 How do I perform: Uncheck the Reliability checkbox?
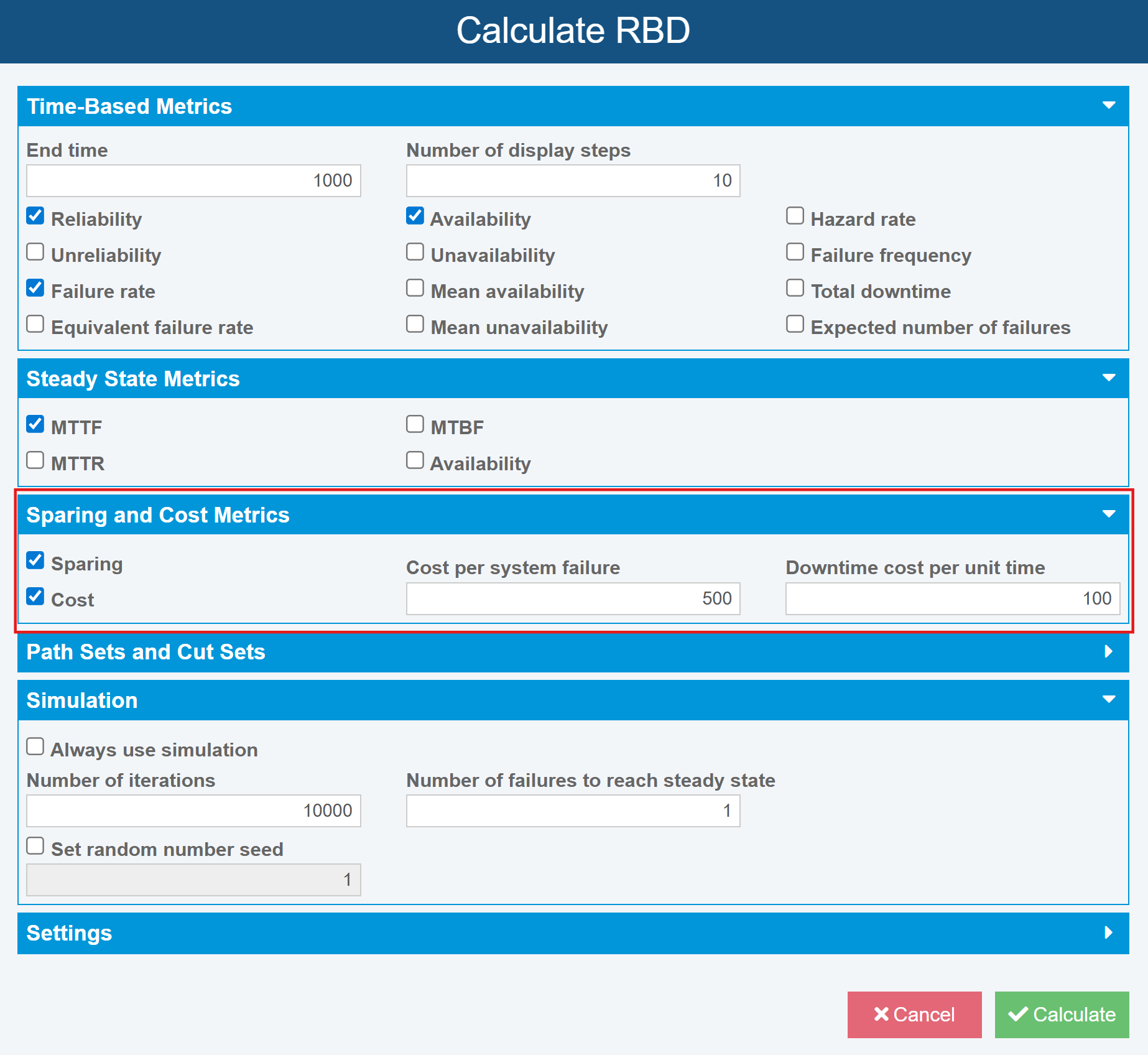click(x=35, y=216)
